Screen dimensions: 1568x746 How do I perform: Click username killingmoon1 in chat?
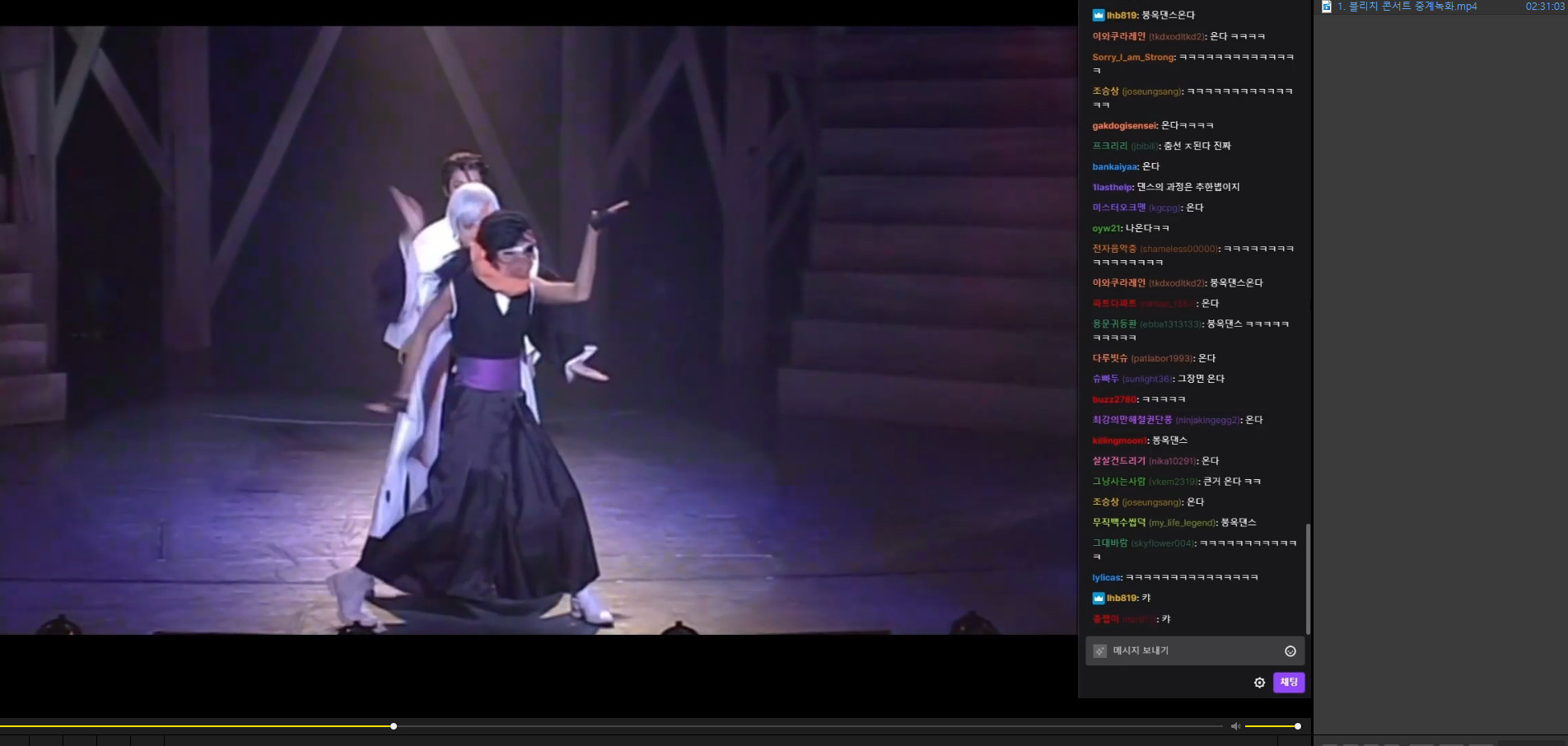pyautogui.click(x=1119, y=441)
